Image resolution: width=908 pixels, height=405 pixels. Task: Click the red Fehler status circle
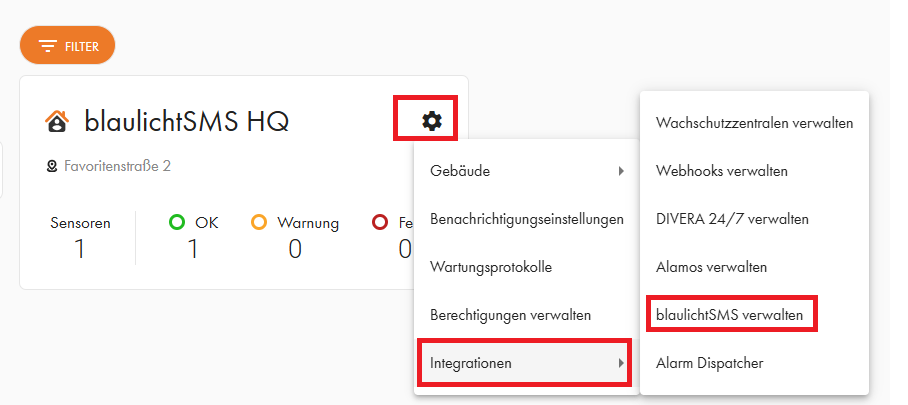tap(379, 222)
